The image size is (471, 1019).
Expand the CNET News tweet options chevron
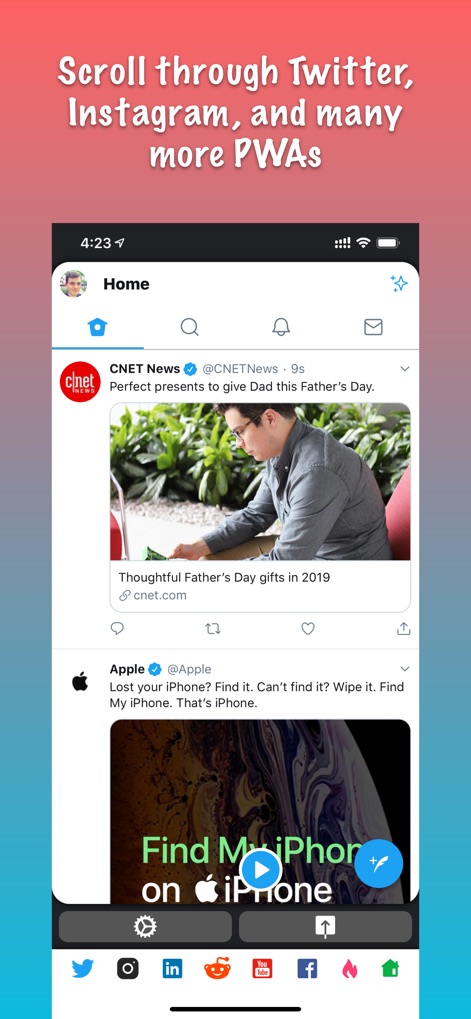pyautogui.click(x=405, y=368)
